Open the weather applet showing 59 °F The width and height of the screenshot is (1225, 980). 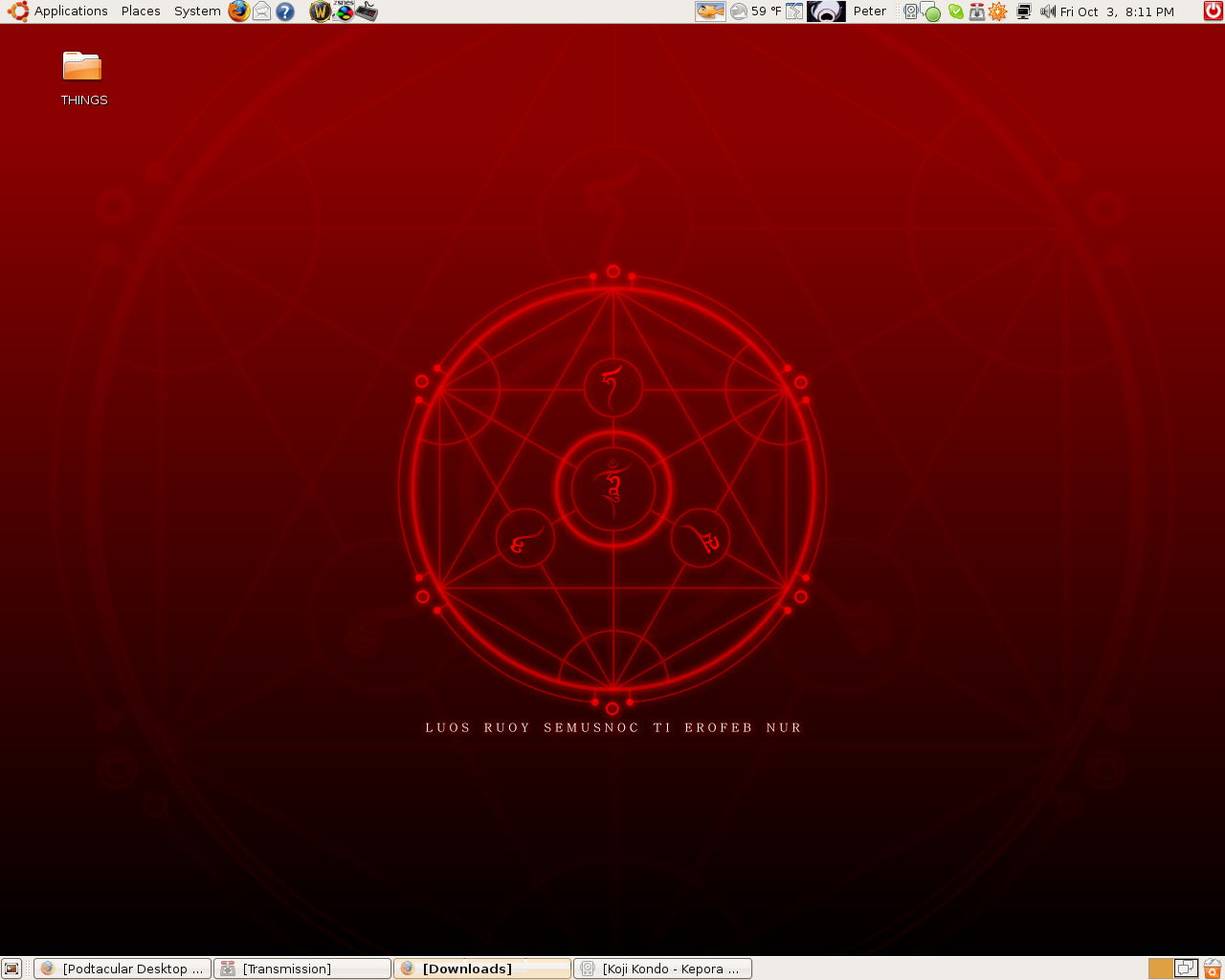pyautogui.click(x=756, y=11)
